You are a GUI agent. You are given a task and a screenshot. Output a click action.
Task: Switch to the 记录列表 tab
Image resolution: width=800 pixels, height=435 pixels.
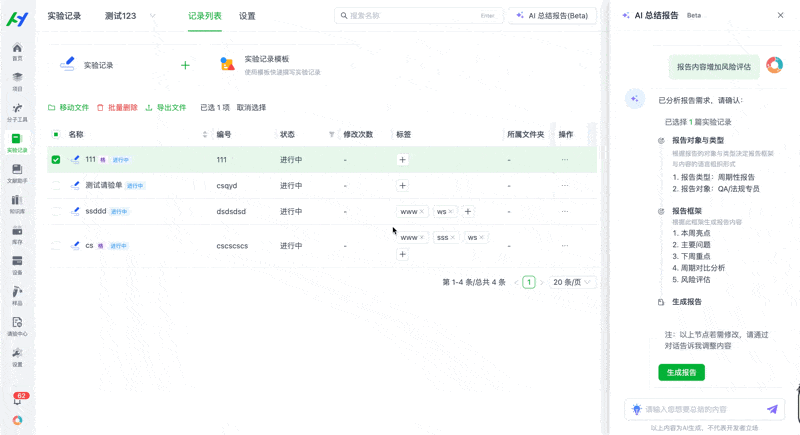click(x=205, y=16)
